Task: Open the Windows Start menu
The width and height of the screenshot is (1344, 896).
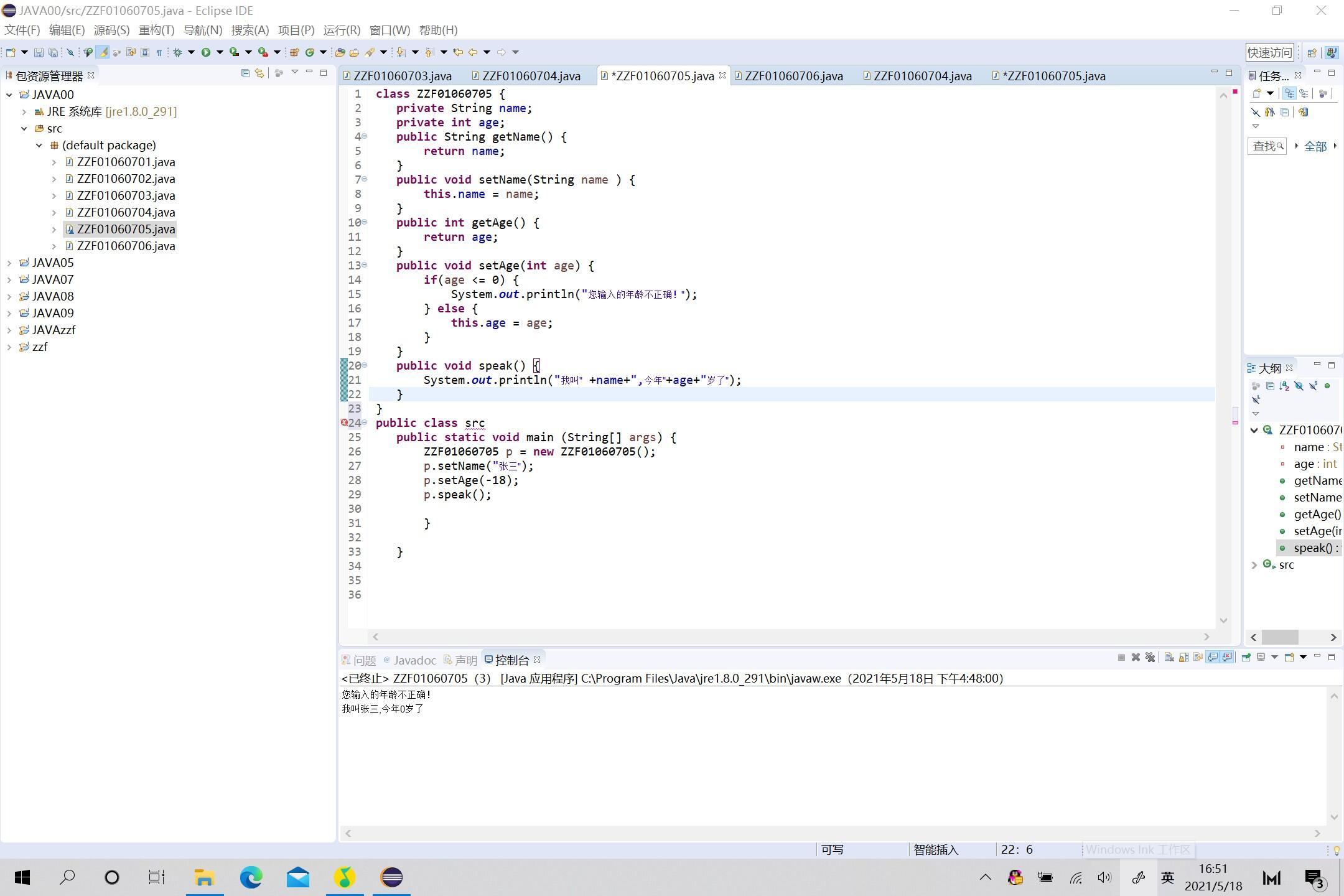Action: [x=22, y=877]
